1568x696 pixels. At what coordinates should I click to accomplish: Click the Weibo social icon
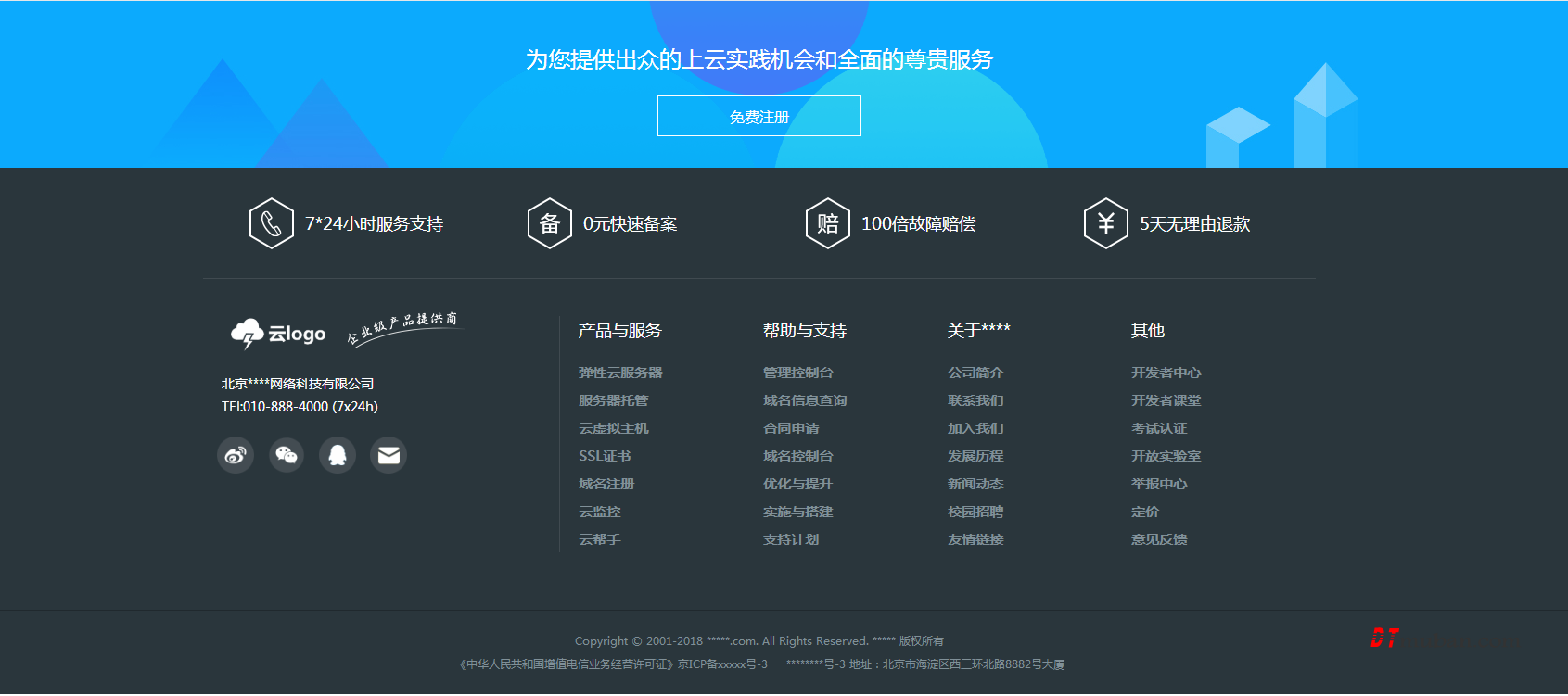[x=236, y=455]
